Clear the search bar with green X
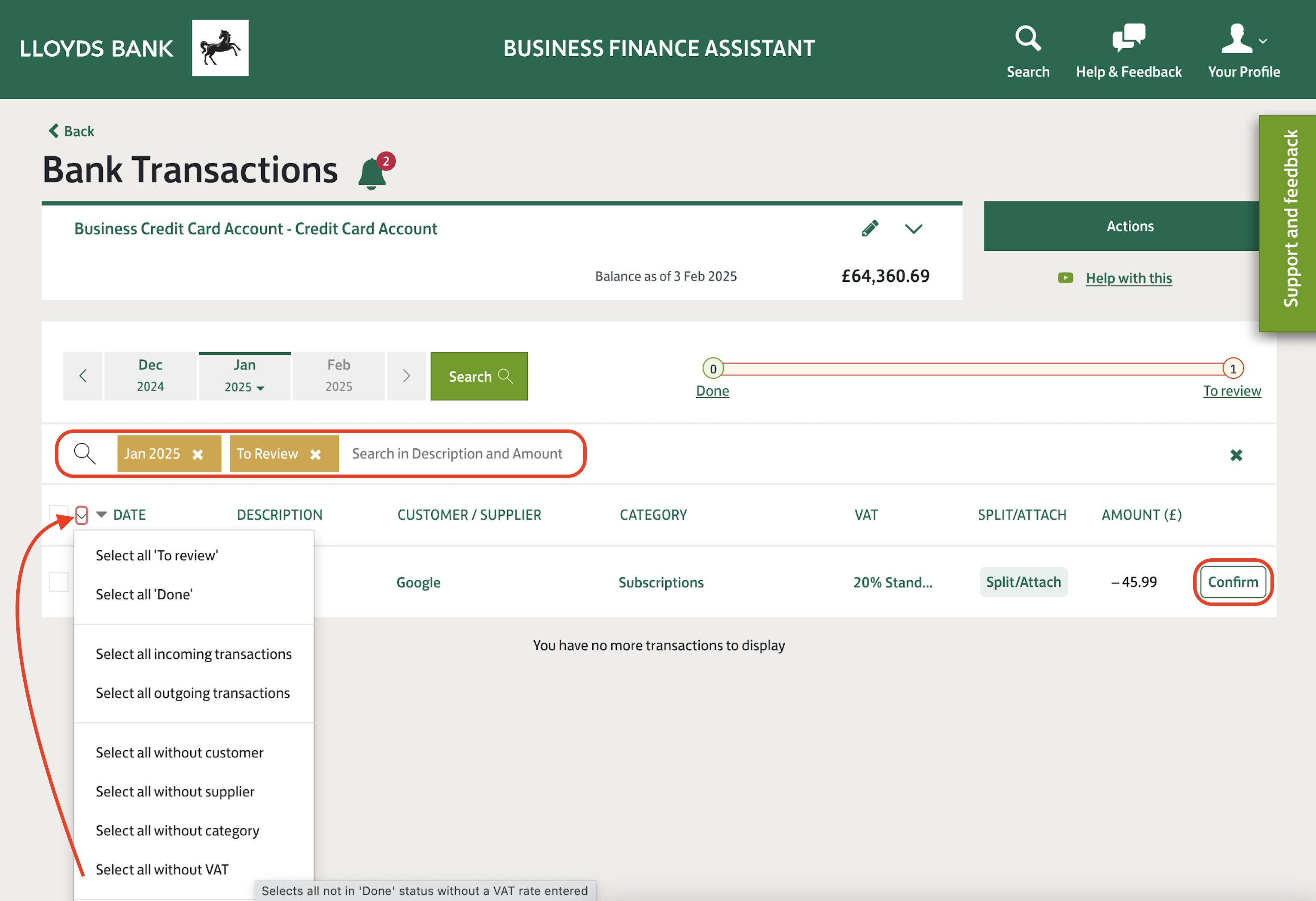Viewport: 1316px width, 901px height. (x=1236, y=455)
